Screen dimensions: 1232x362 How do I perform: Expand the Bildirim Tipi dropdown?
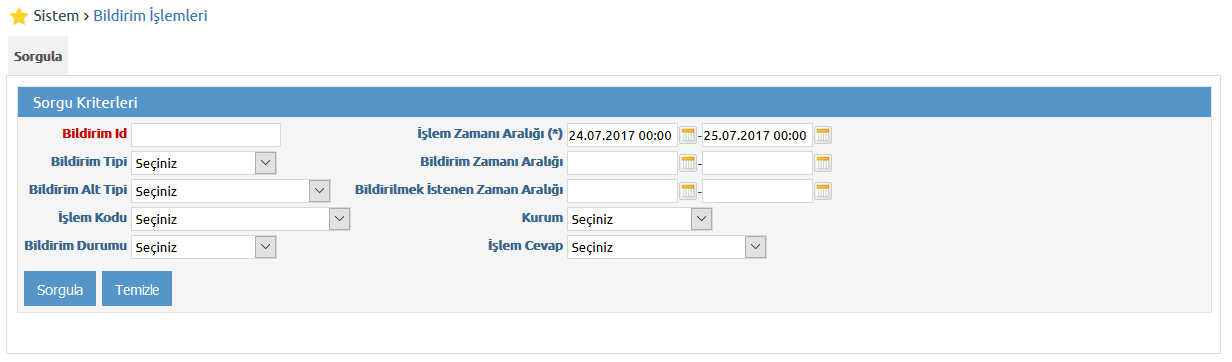[x=204, y=163]
